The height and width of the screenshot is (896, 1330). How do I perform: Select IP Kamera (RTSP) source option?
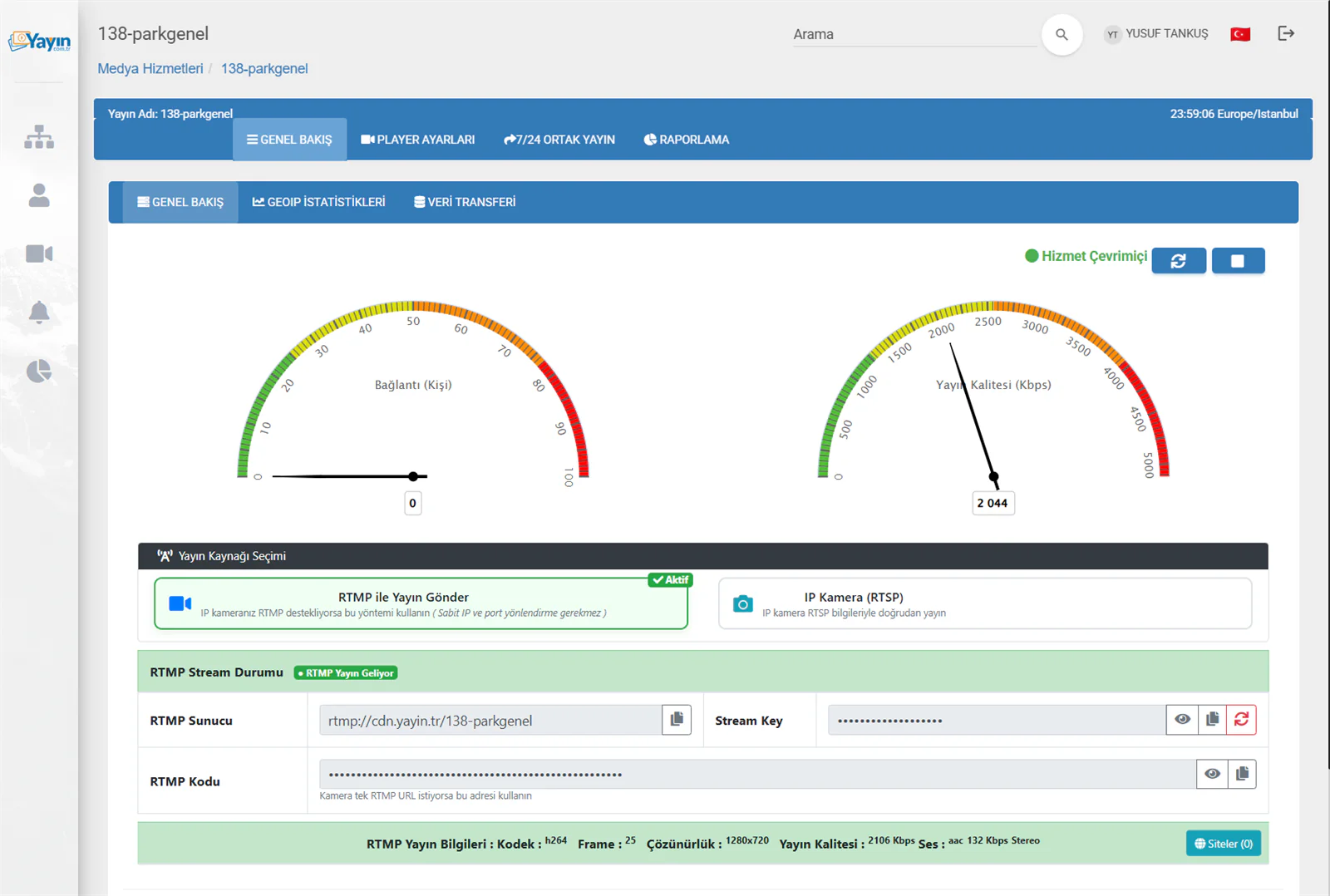coord(985,603)
